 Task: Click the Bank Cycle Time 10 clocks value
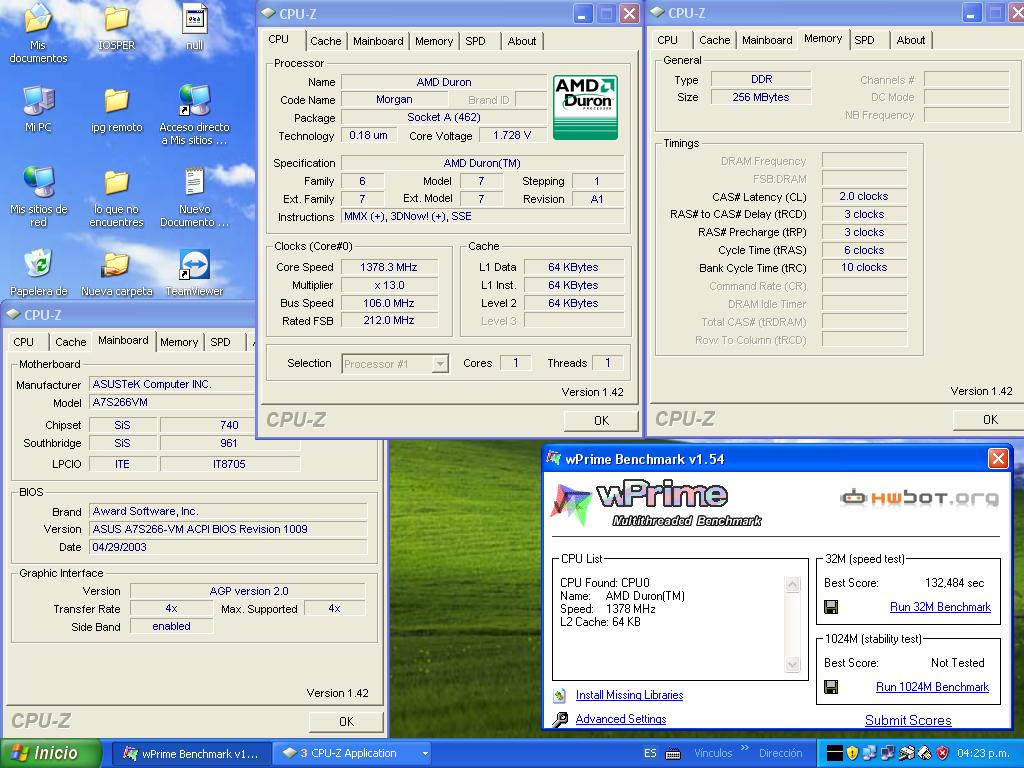click(x=863, y=267)
